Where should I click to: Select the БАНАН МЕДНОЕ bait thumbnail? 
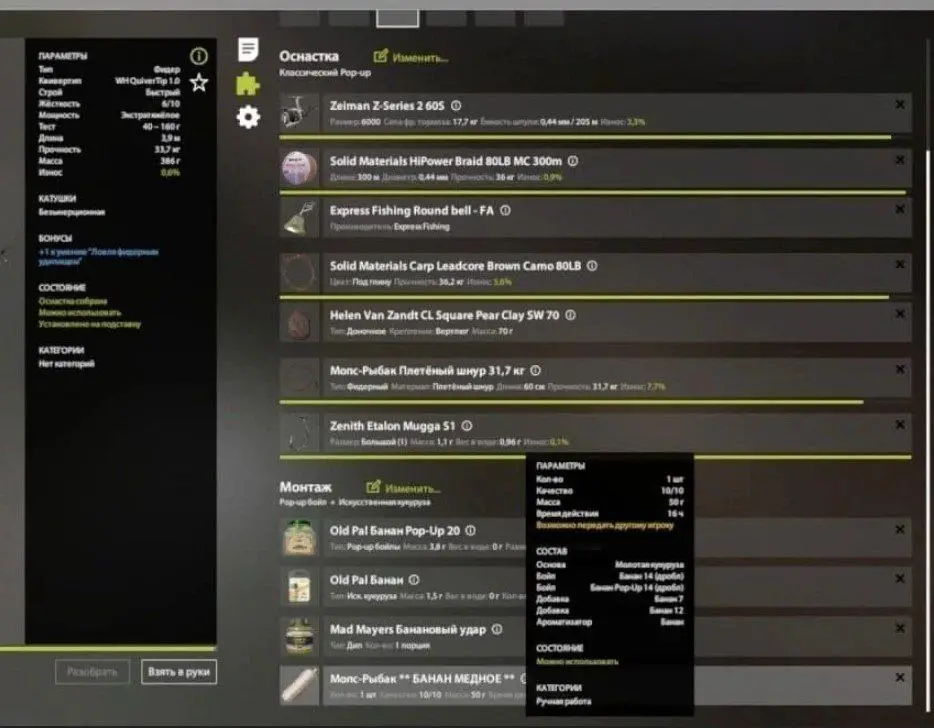point(299,686)
